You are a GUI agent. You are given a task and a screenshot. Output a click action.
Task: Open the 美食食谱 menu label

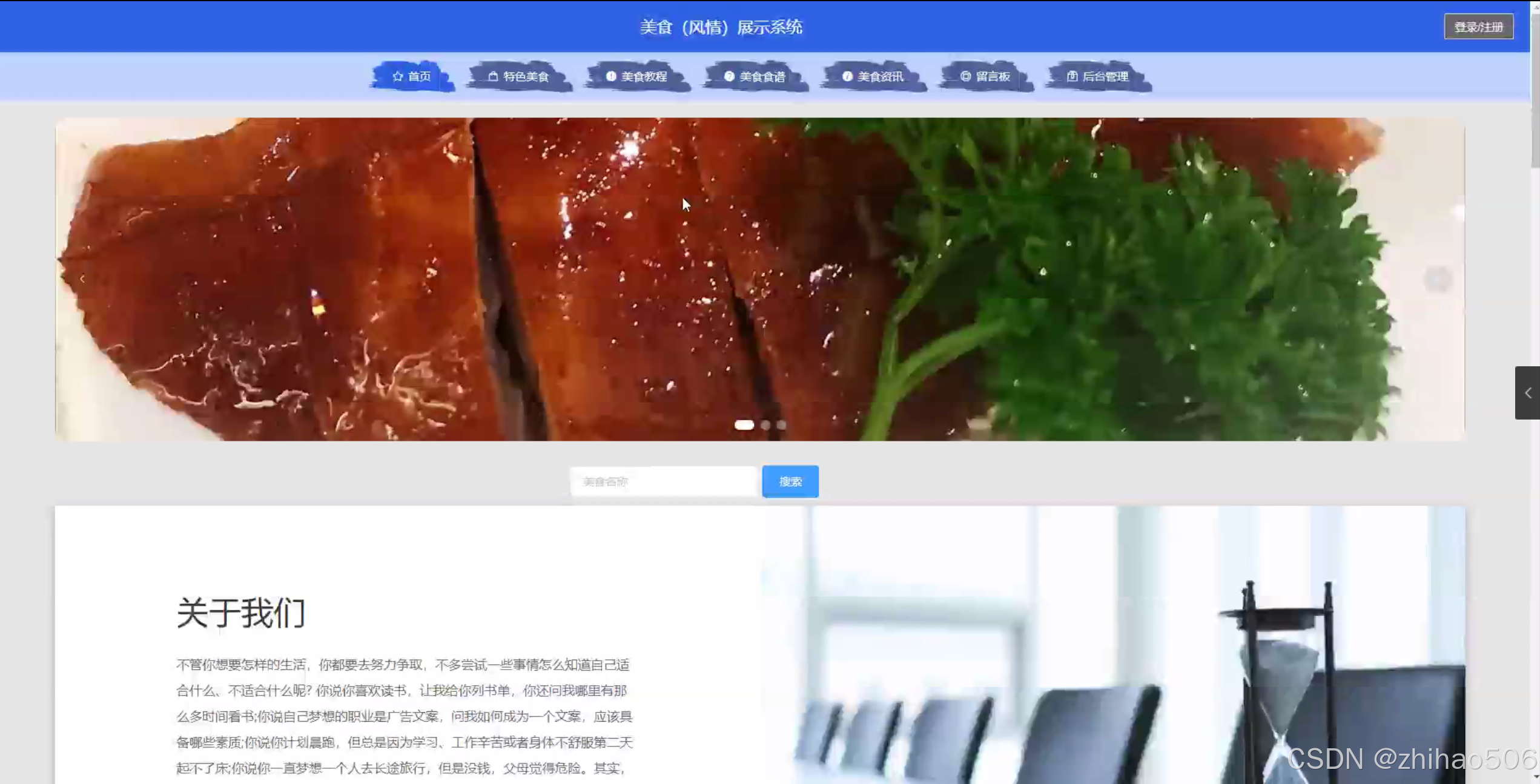(762, 76)
